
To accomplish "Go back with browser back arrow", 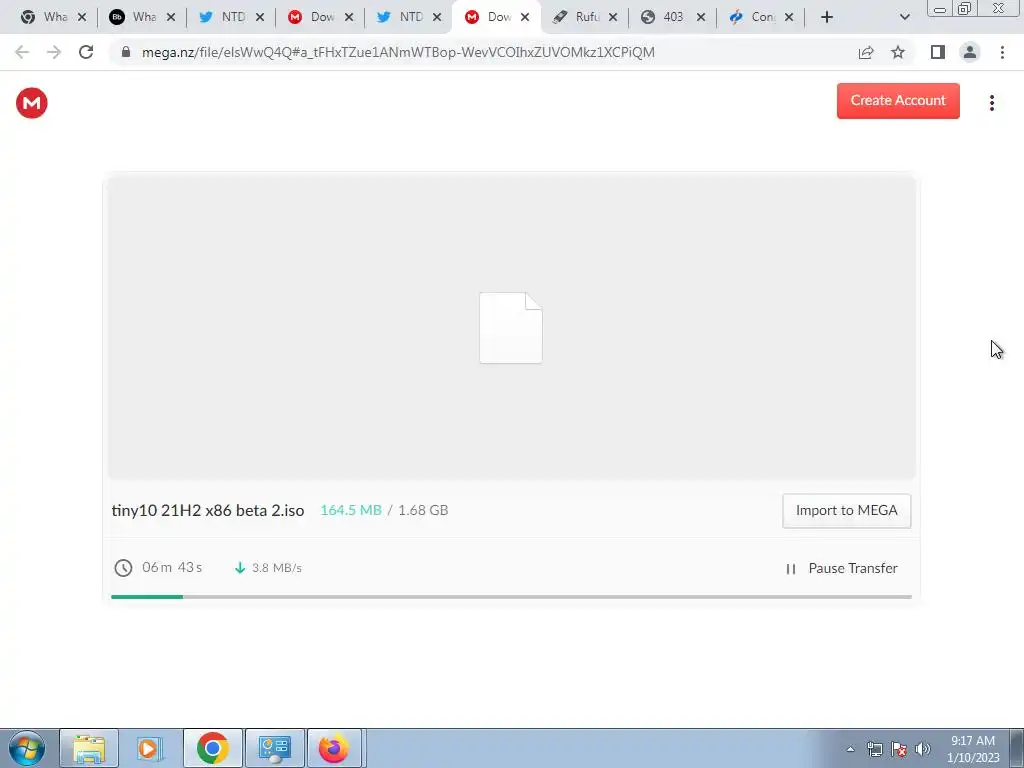I will tap(22, 52).
